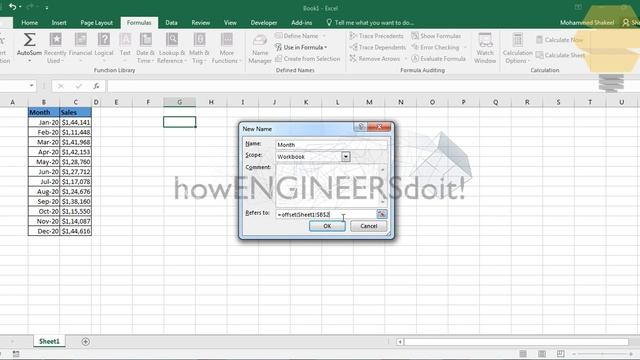The width and height of the screenshot is (640, 360).
Task: Open Math & Trig functions
Action: (x=199, y=48)
